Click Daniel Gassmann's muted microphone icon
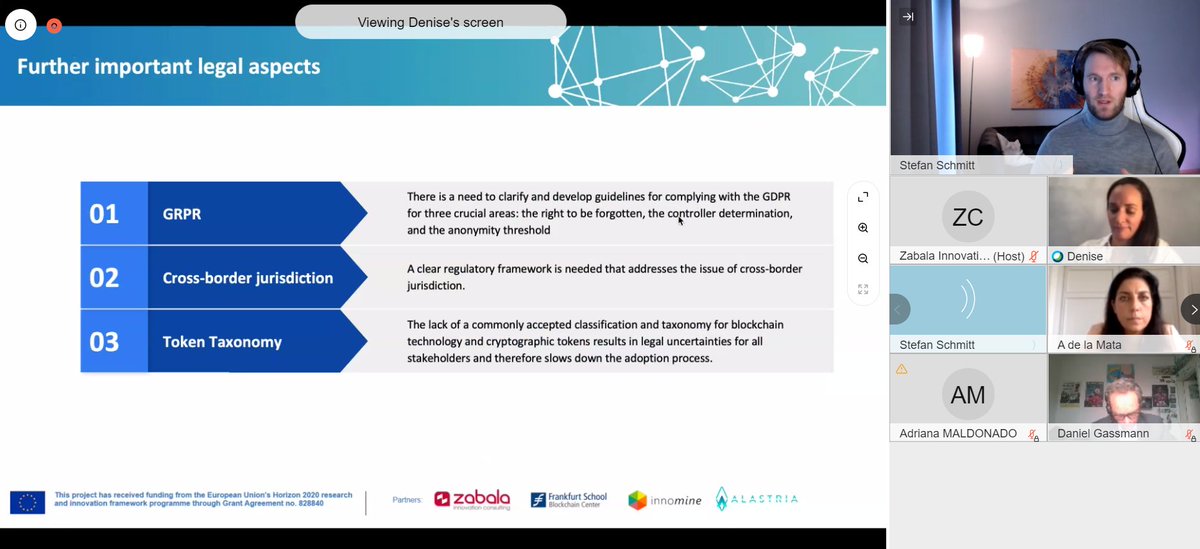The image size is (1200, 549). (1190, 434)
